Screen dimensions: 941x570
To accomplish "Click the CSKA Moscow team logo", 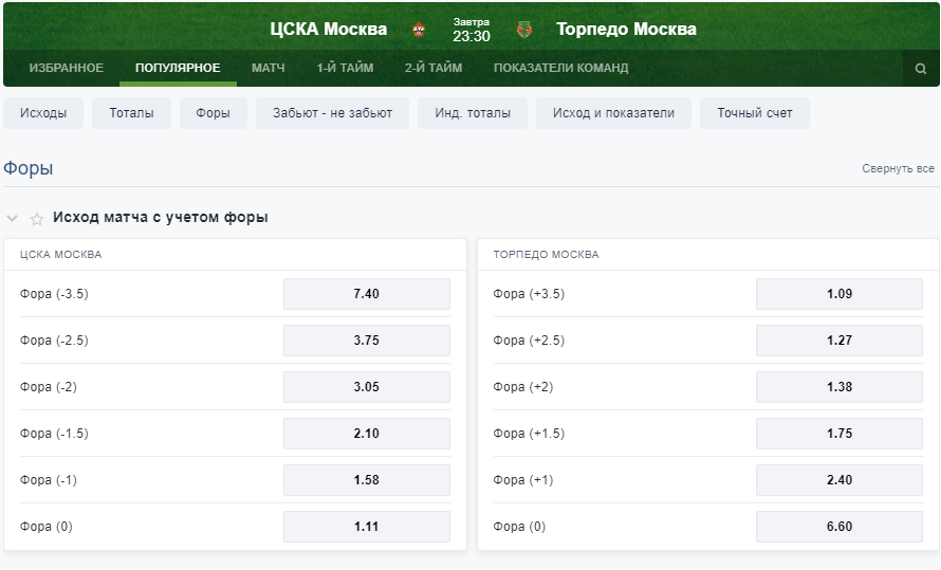I will coord(419,30).
